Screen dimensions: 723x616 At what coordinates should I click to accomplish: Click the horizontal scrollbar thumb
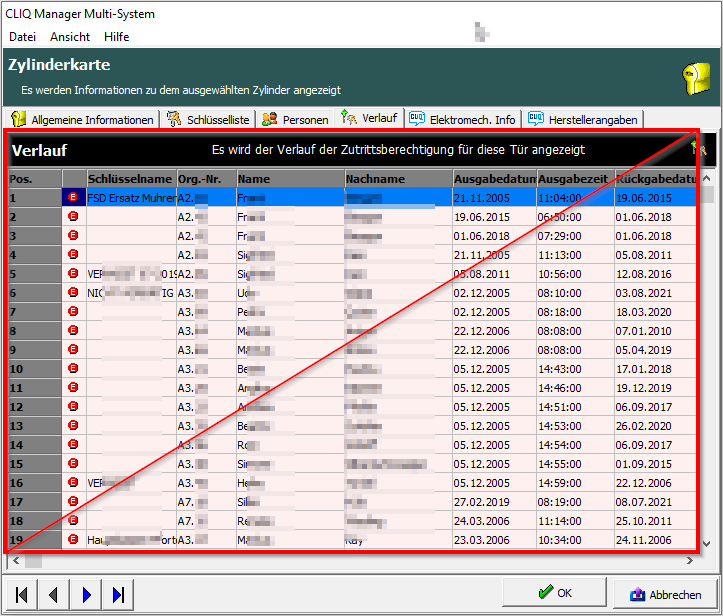(x=33, y=561)
